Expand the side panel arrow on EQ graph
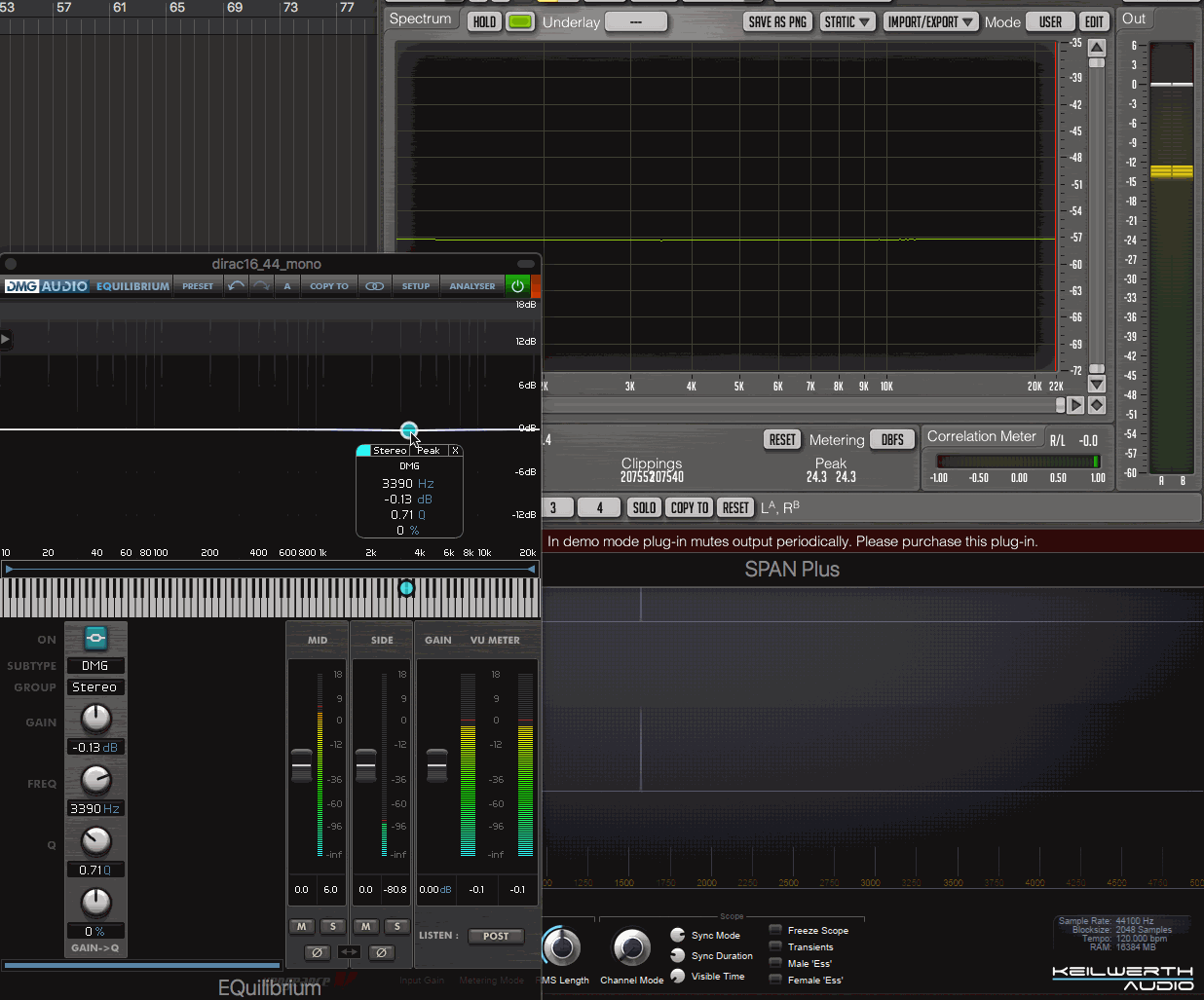 click(x=5, y=339)
